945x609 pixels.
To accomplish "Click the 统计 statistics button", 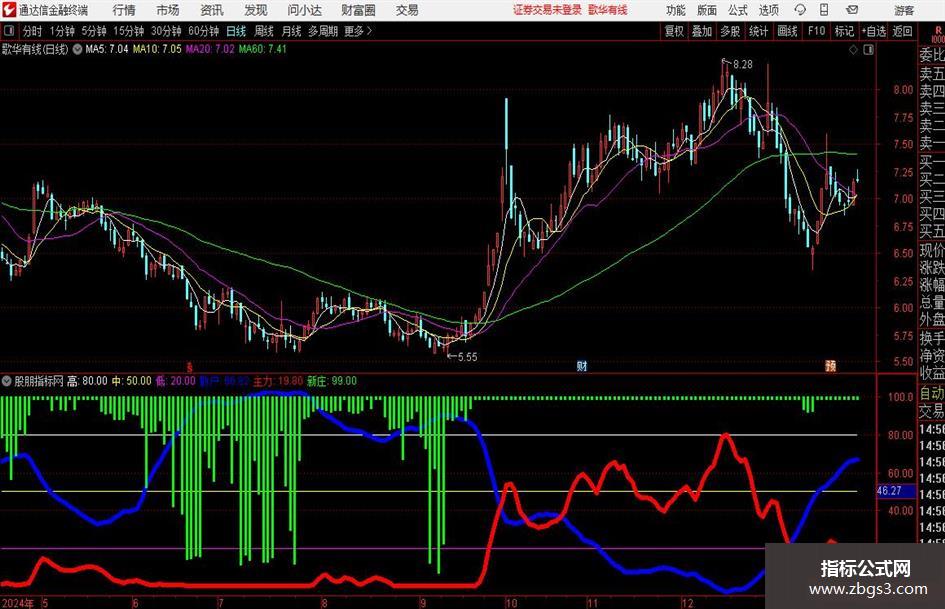I will pos(758,31).
